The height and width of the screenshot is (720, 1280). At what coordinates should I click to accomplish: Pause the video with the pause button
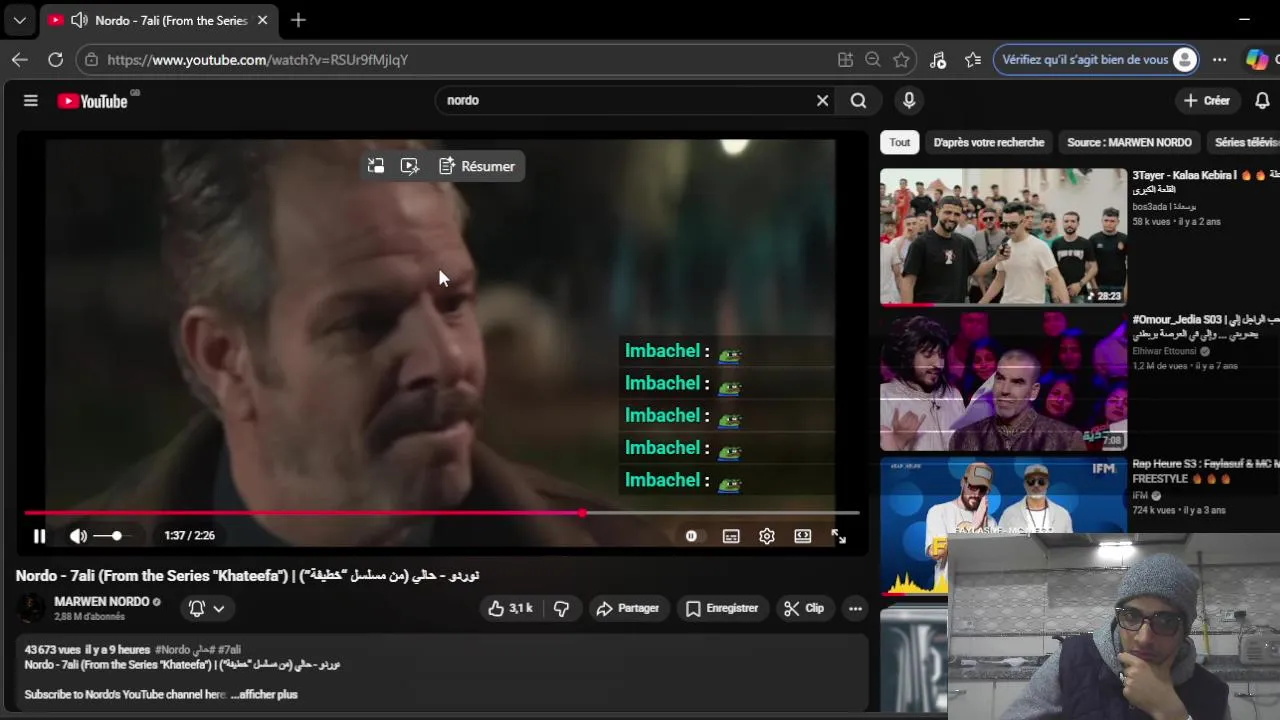pyautogui.click(x=39, y=536)
